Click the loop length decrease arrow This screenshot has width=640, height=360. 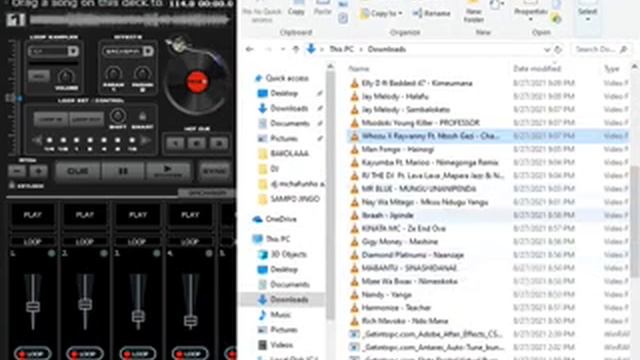pyautogui.click(x=37, y=140)
